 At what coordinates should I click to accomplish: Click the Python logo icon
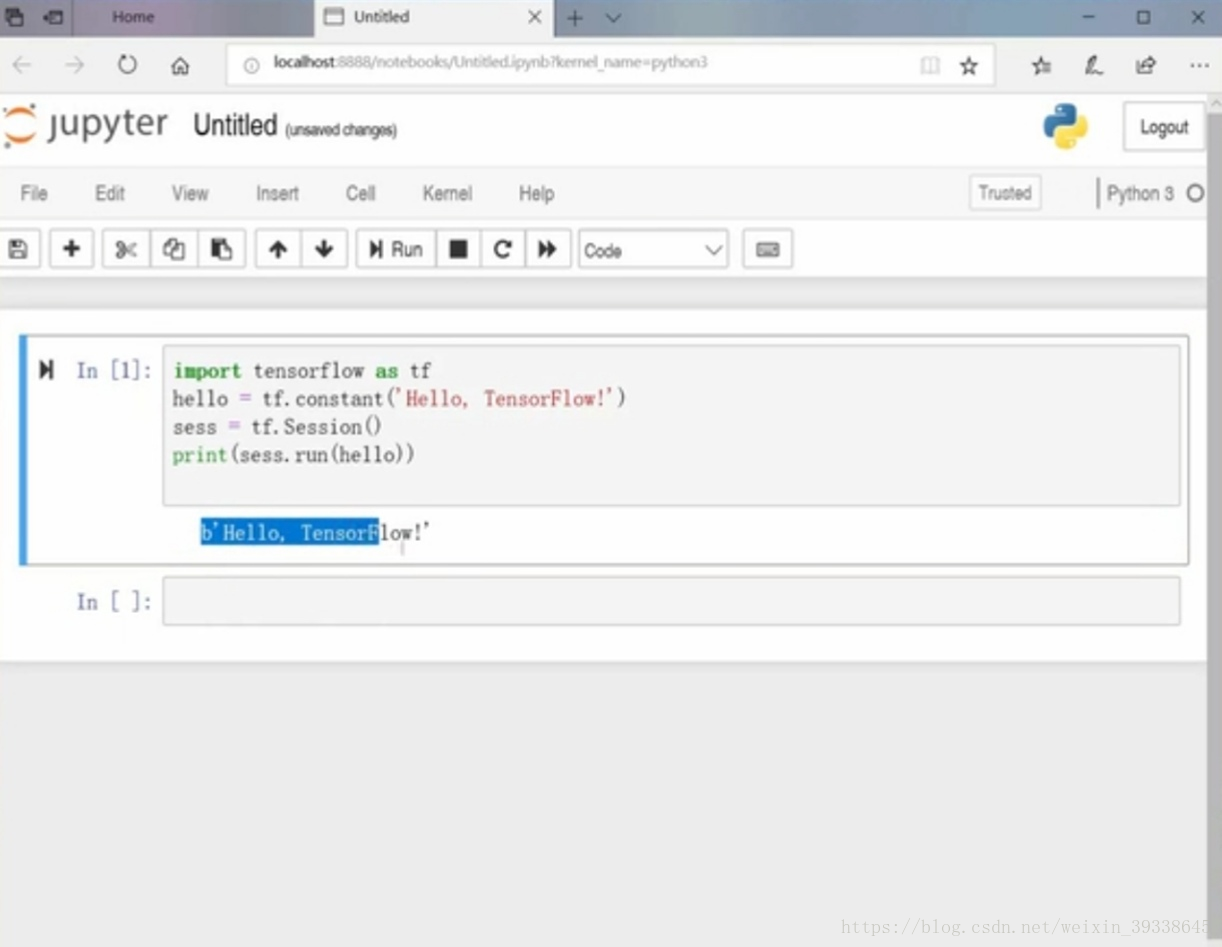tap(1065, 127)
